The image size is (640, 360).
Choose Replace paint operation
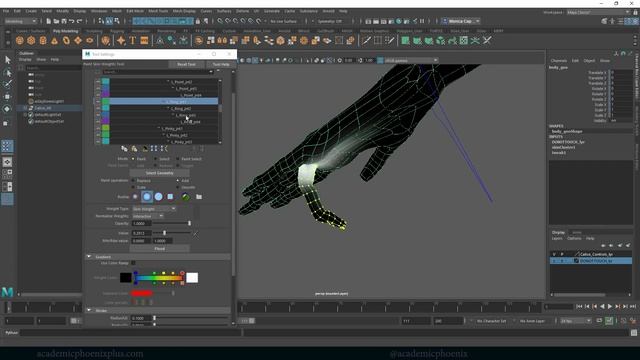click(x=133, y=180)
